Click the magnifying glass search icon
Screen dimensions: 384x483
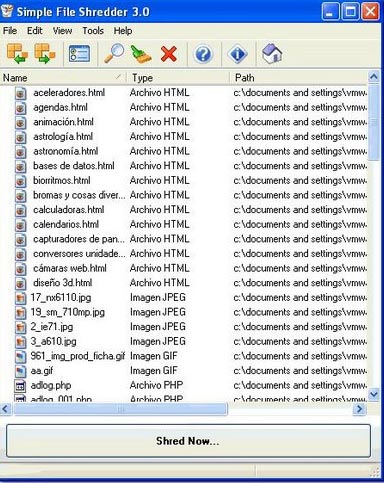click(x=114, y=54)
